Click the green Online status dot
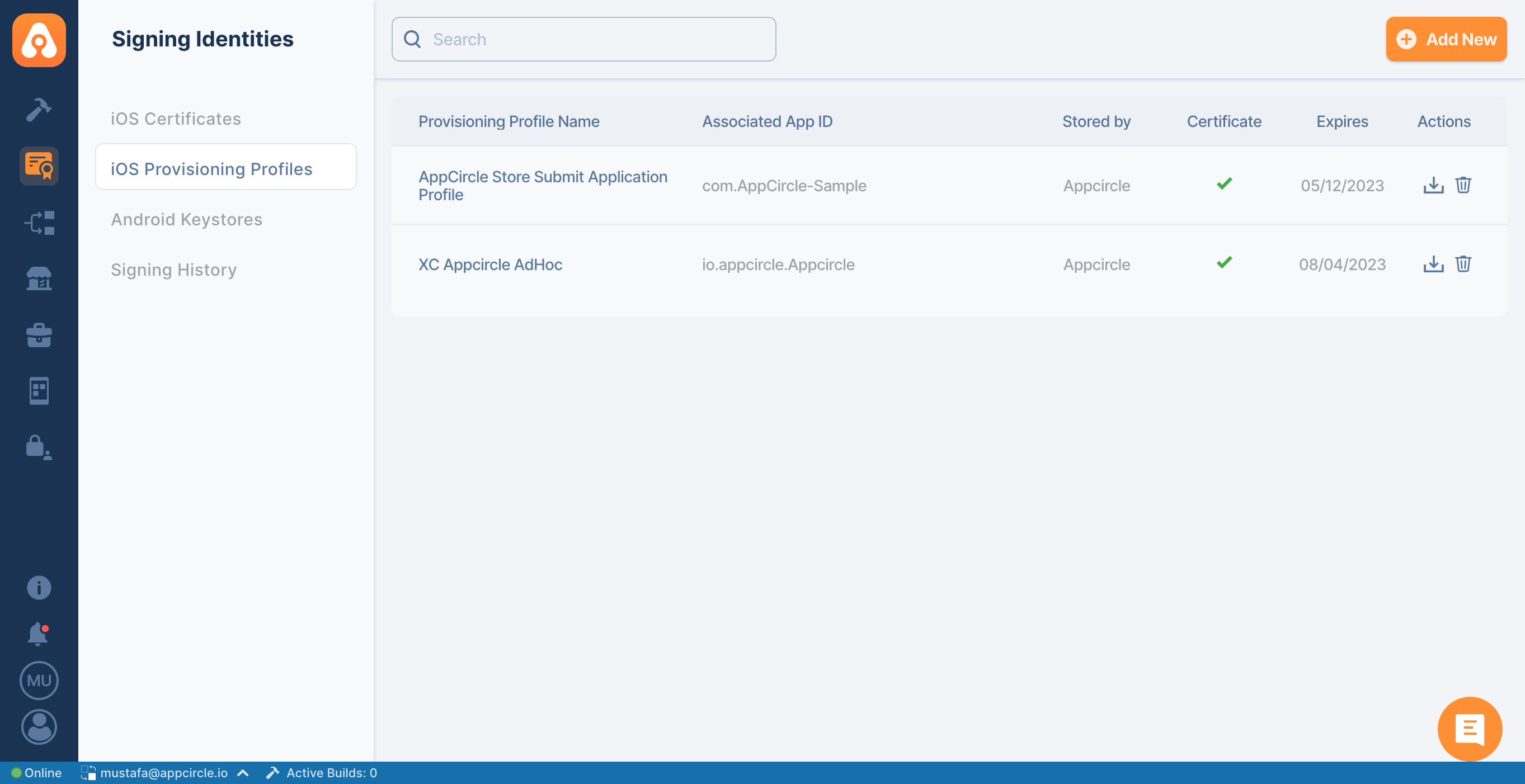 (16, 772)
